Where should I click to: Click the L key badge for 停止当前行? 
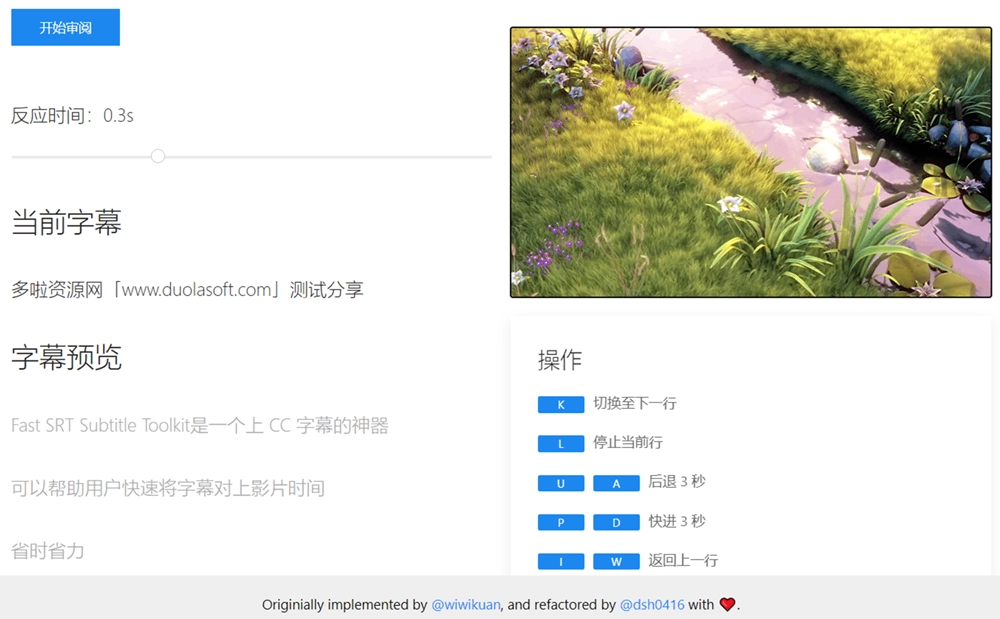pyautogui.click(x=561, y=444)
